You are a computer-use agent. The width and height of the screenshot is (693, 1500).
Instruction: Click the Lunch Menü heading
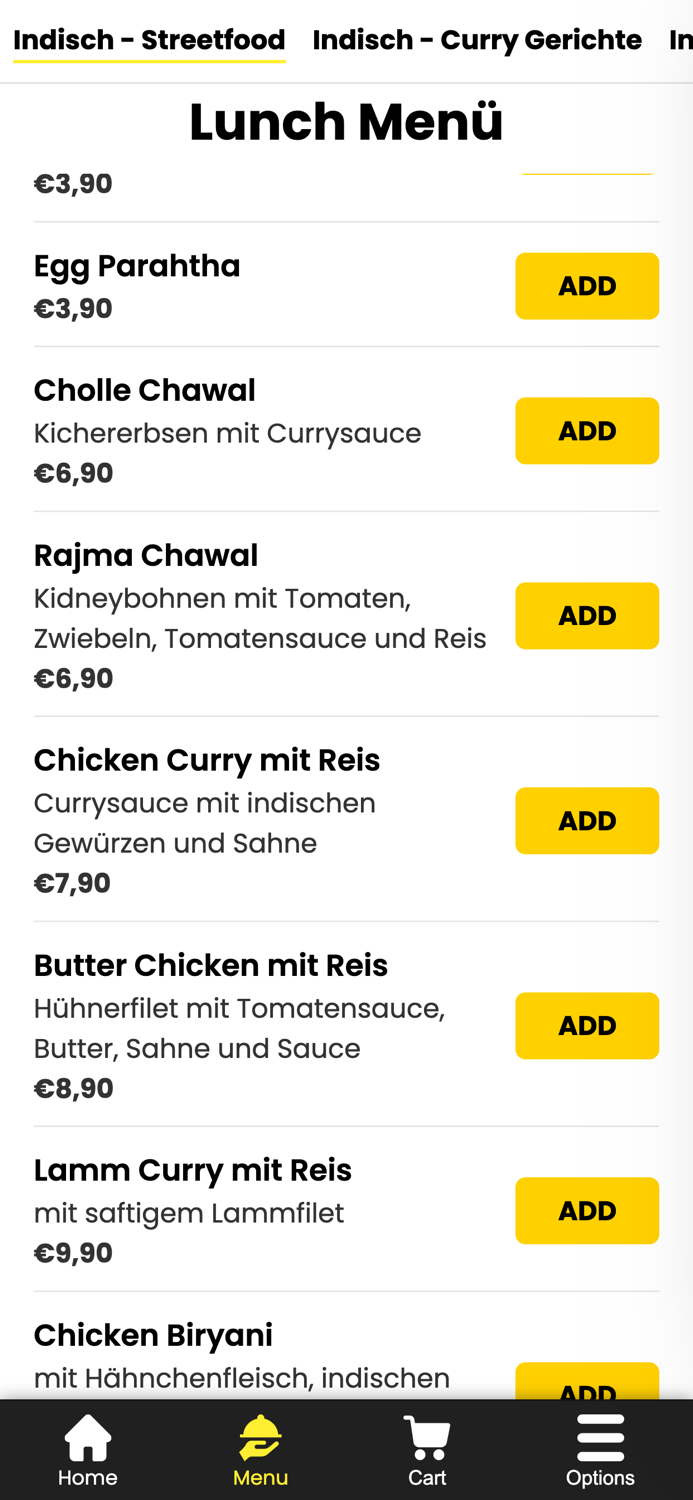tap(347, 122)
